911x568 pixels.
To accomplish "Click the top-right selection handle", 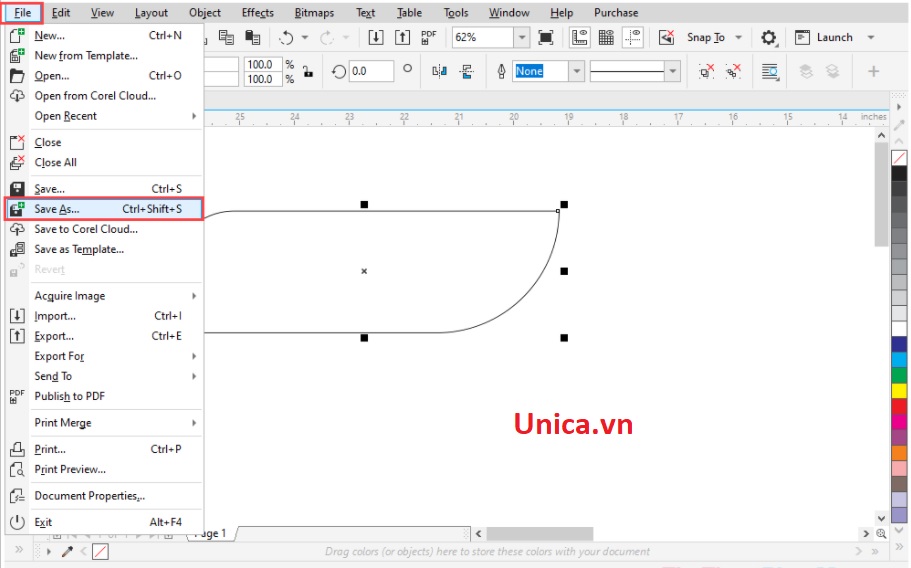I will pos(564,204).
